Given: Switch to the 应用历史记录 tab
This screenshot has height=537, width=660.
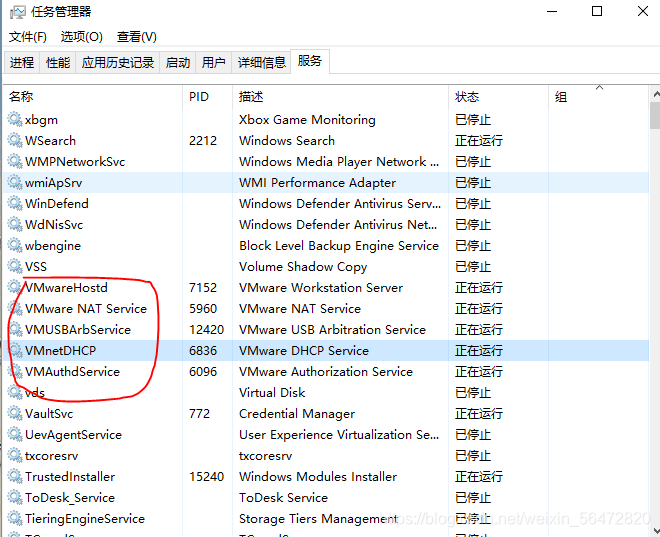Looking at the screenshot, I should click(118, 63).
